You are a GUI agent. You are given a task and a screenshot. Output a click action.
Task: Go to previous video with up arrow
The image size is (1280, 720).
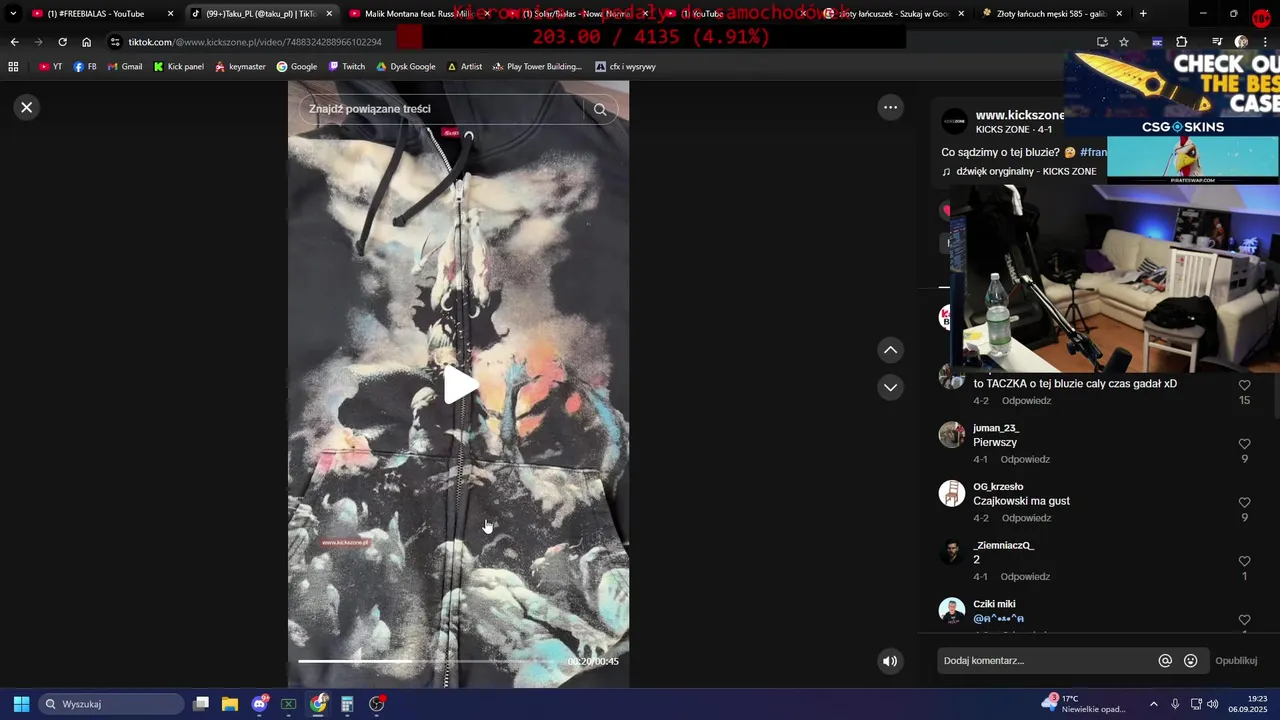(890, 350)
